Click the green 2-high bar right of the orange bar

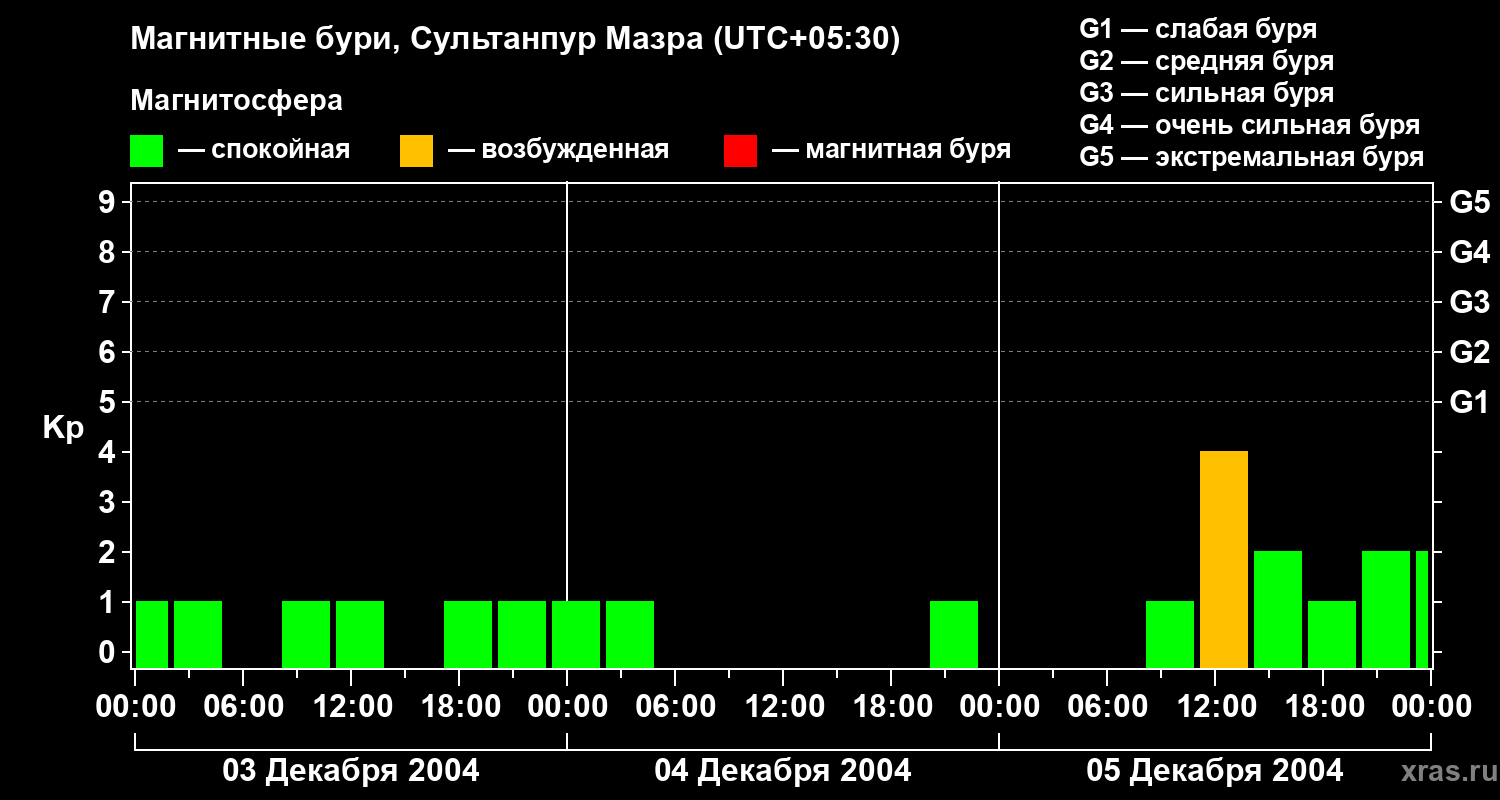click(1278, 608)
